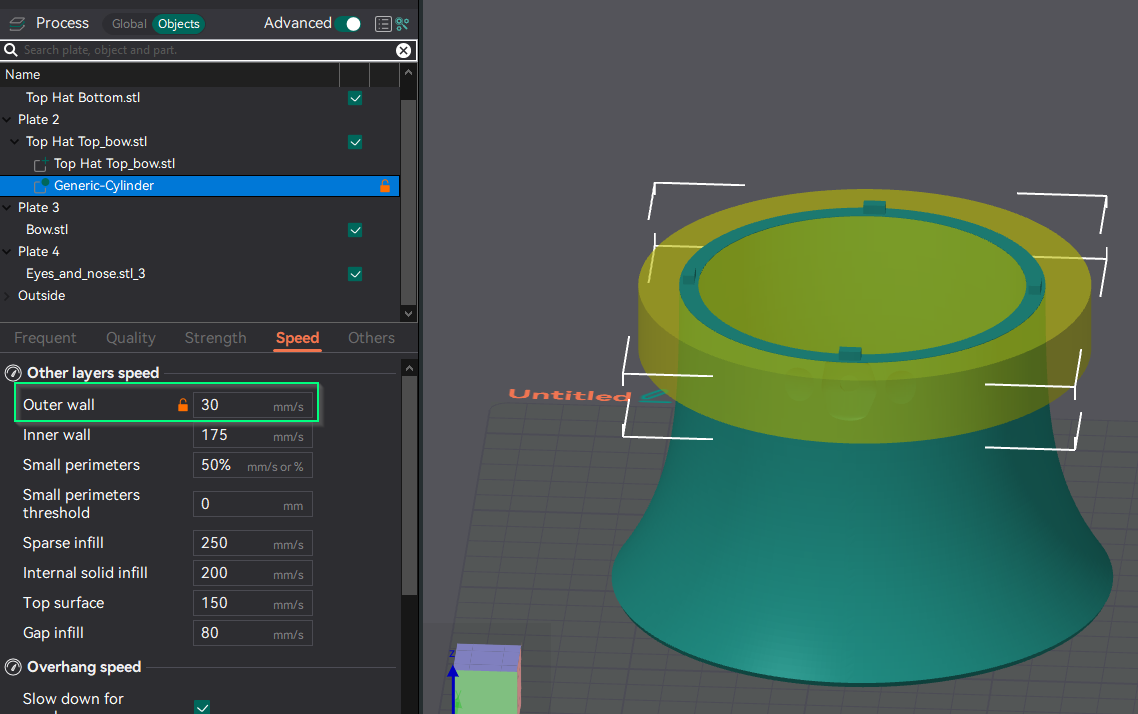
Task: Click the orange lock on Generic-Cylinder row
Action: click(384, 186)
